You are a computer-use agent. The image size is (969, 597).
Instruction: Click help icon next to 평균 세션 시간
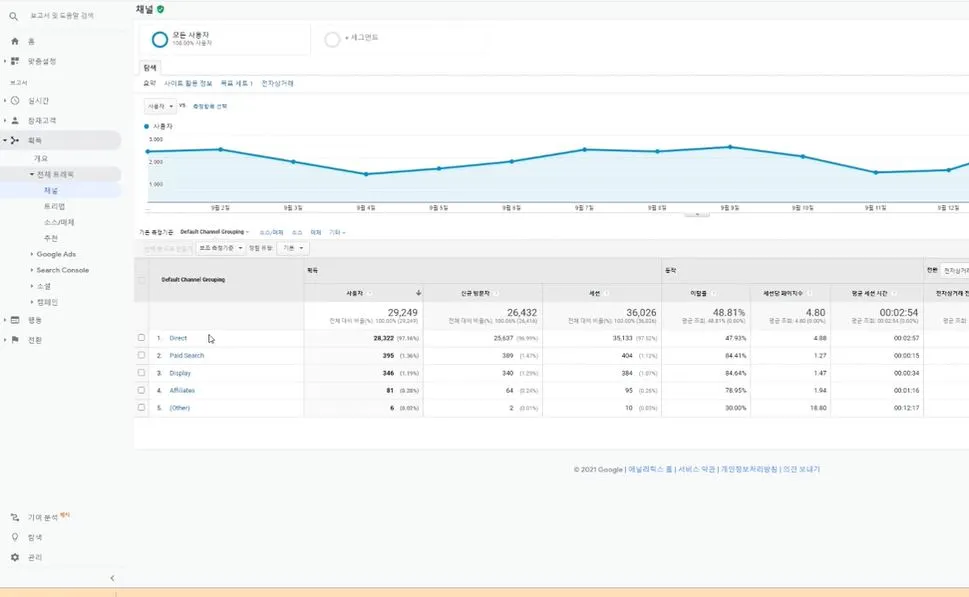(894, 293)
